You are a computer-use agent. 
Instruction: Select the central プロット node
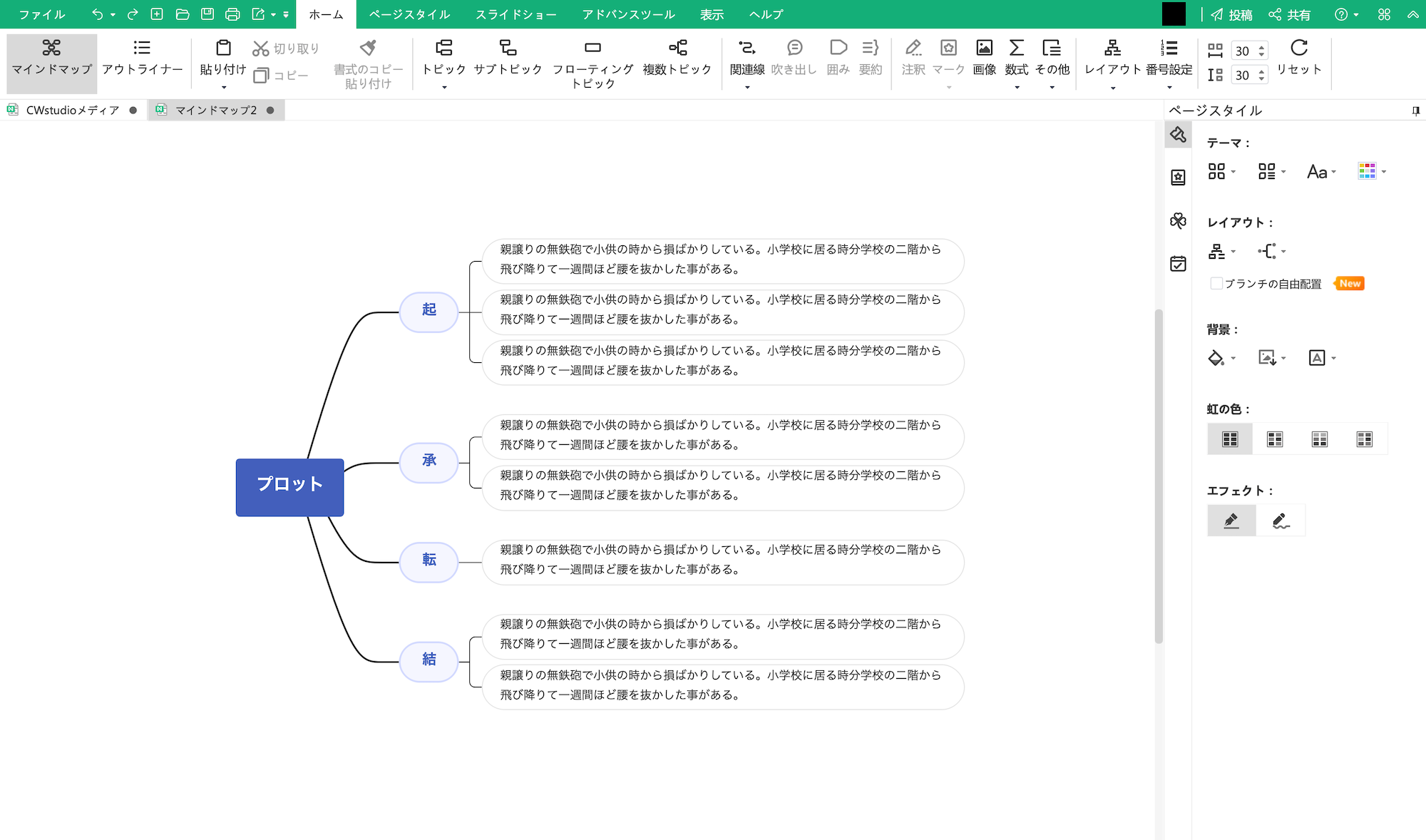pos(290,487)
